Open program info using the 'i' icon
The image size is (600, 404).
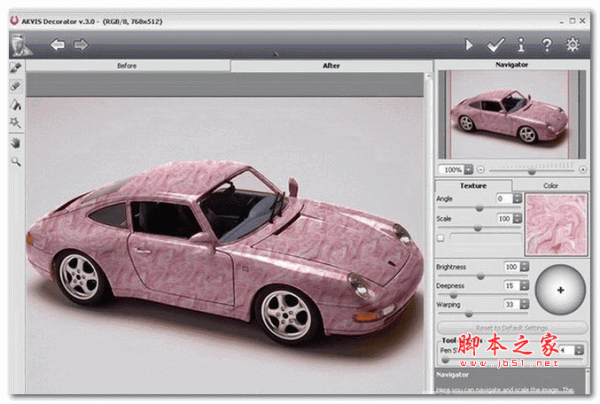pyautogui.click(x=520, y=44)
